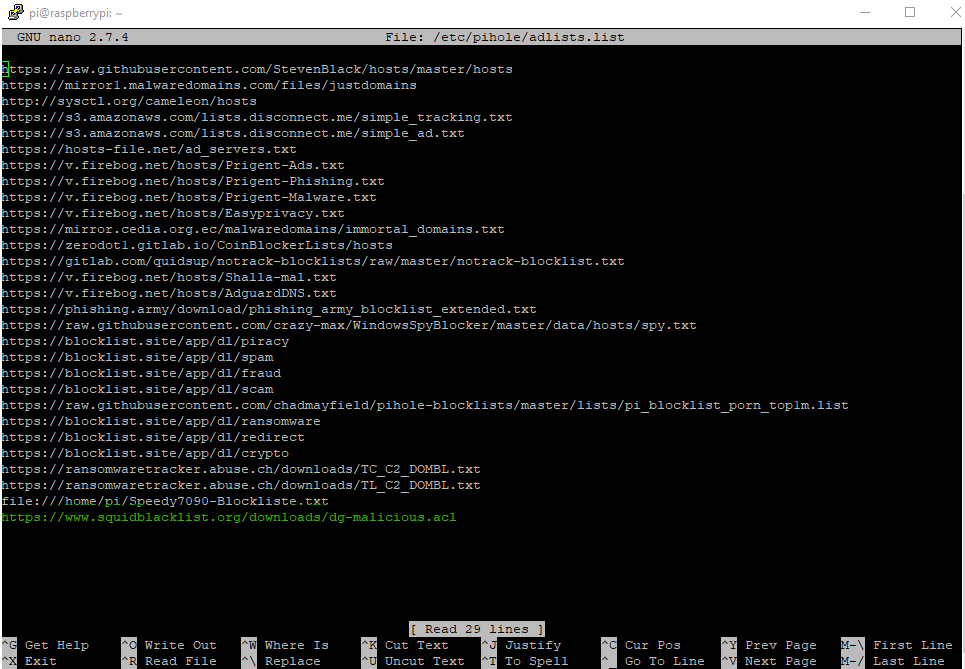The width and height of the screenshot is (965, 669).
Task: Click the Exit shortcut label
Action: point(40,661)
